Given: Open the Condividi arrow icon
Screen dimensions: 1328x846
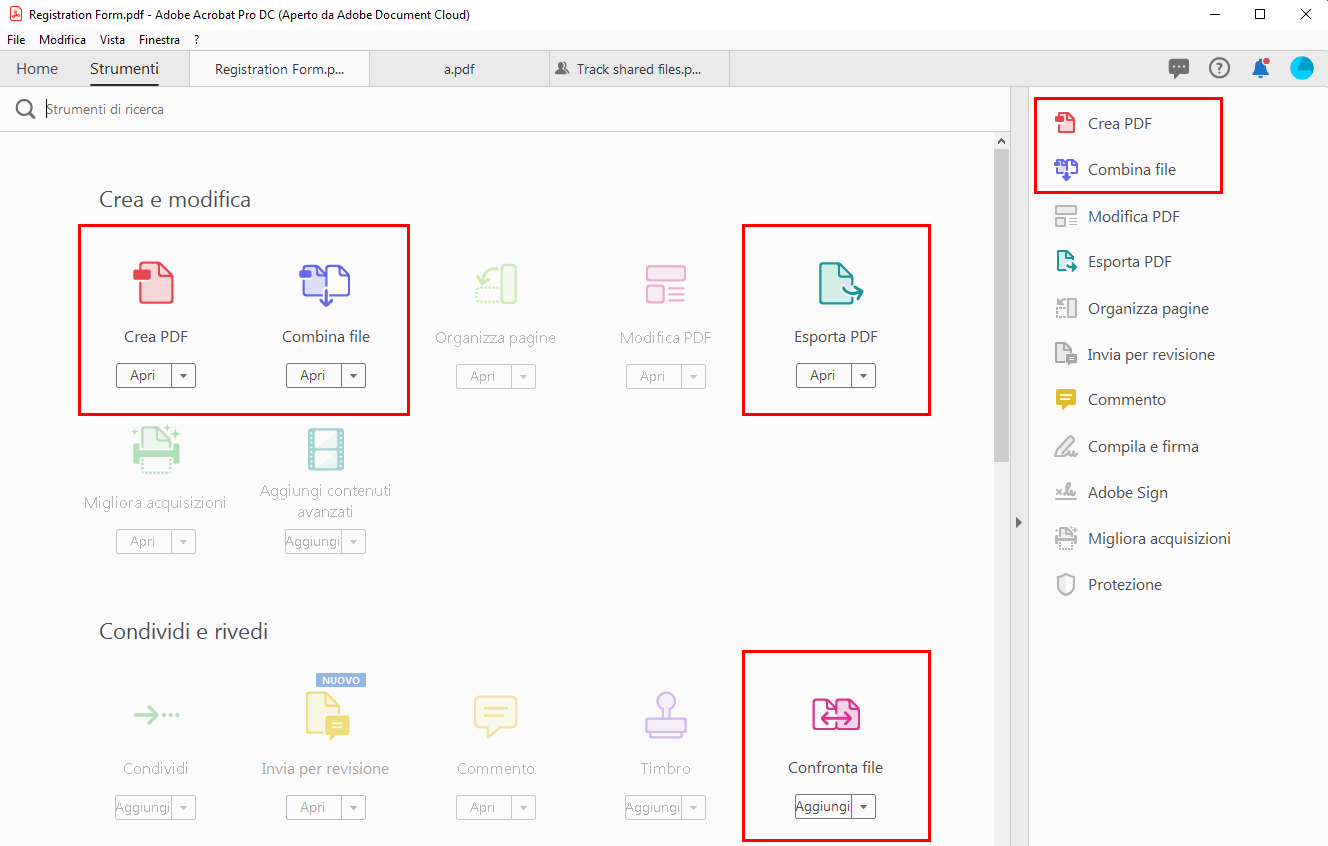Looking at the screenshot, I should pyautogui.click(x=156, y=714).
